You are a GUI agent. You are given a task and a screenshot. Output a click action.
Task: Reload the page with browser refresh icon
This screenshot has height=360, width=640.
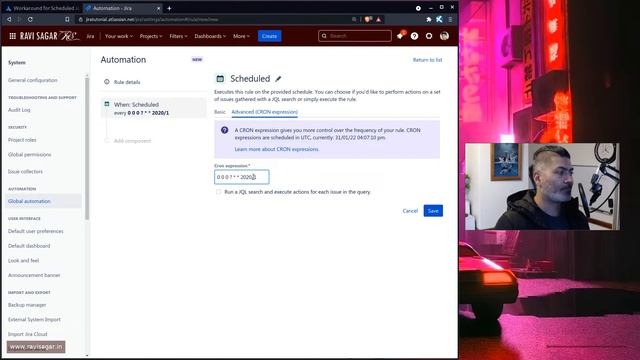[x=30, y=19]
